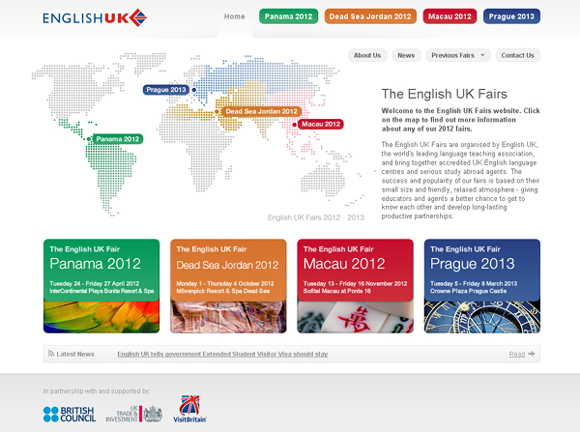Open the green Panama 2012 fair card
This screenshot has width=580, height=432.
(101, 286)
